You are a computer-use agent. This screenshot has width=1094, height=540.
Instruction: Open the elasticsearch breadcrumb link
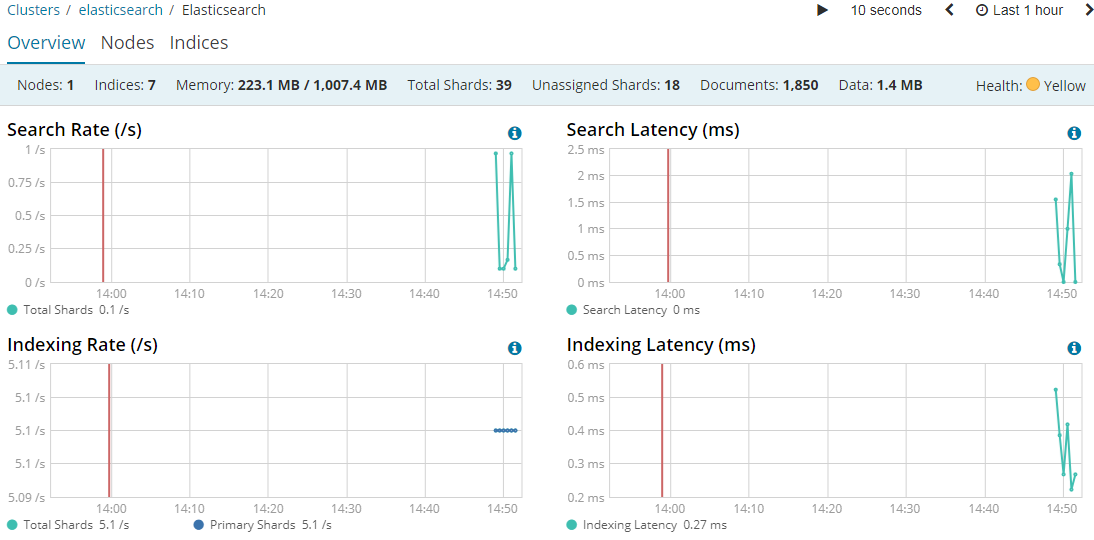(x=120, y=10)
